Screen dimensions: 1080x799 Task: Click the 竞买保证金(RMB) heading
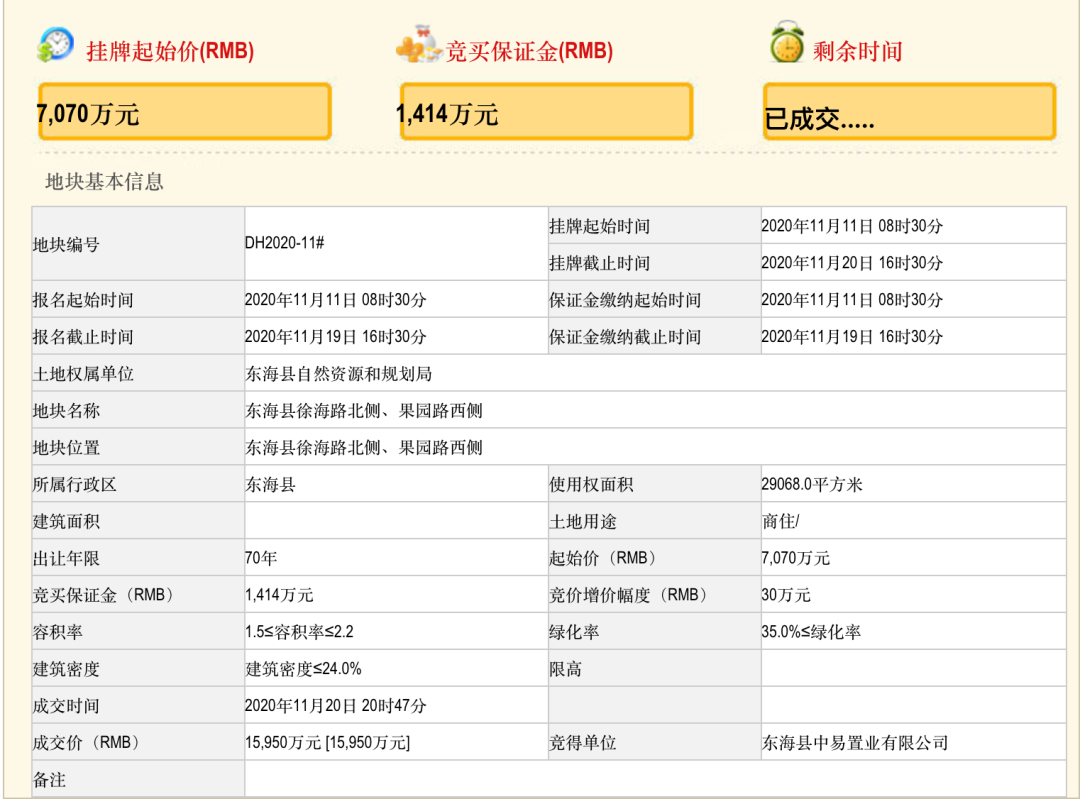coord(529,51)
